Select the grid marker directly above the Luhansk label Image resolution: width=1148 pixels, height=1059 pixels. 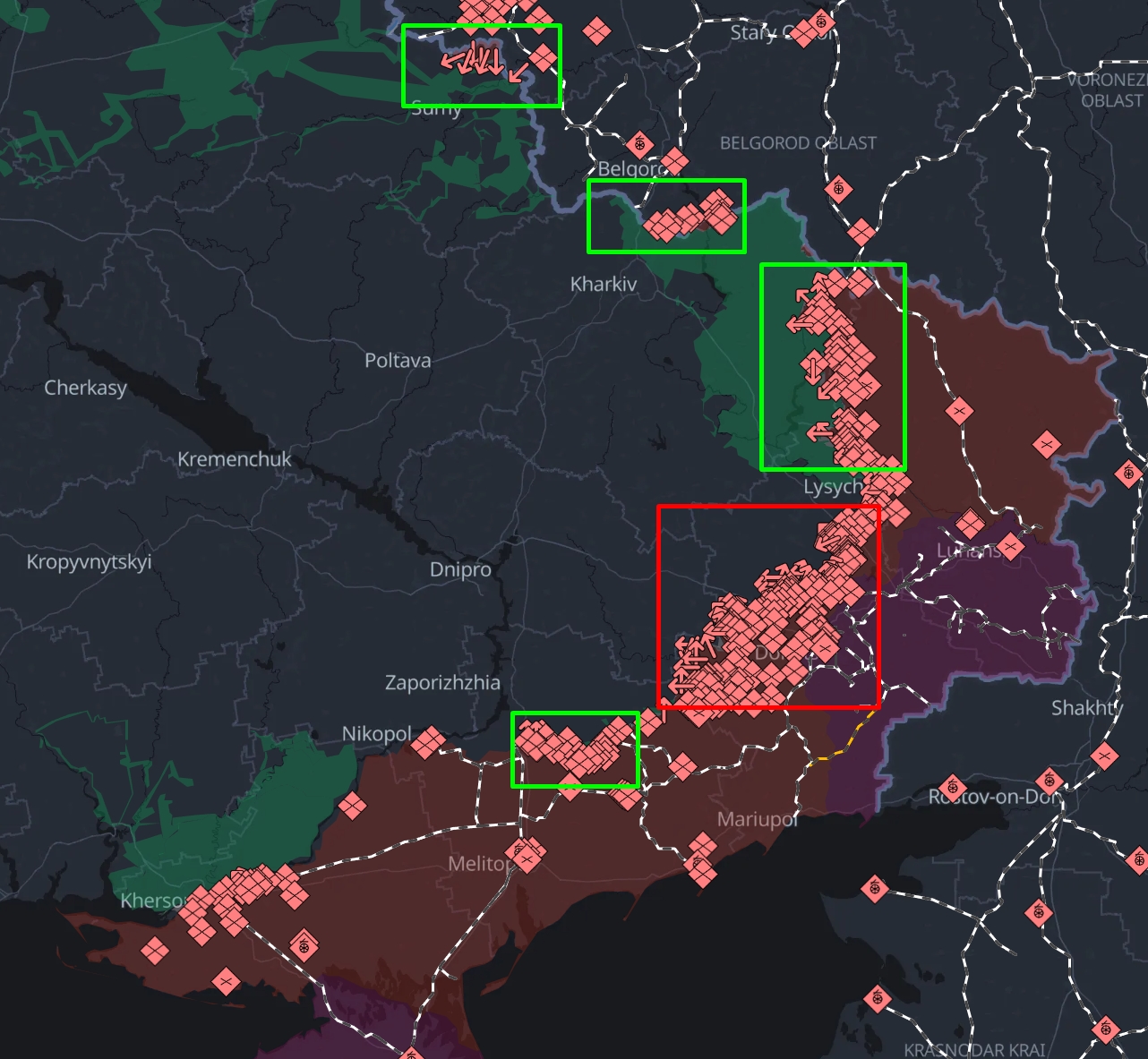tap(970, 525)
